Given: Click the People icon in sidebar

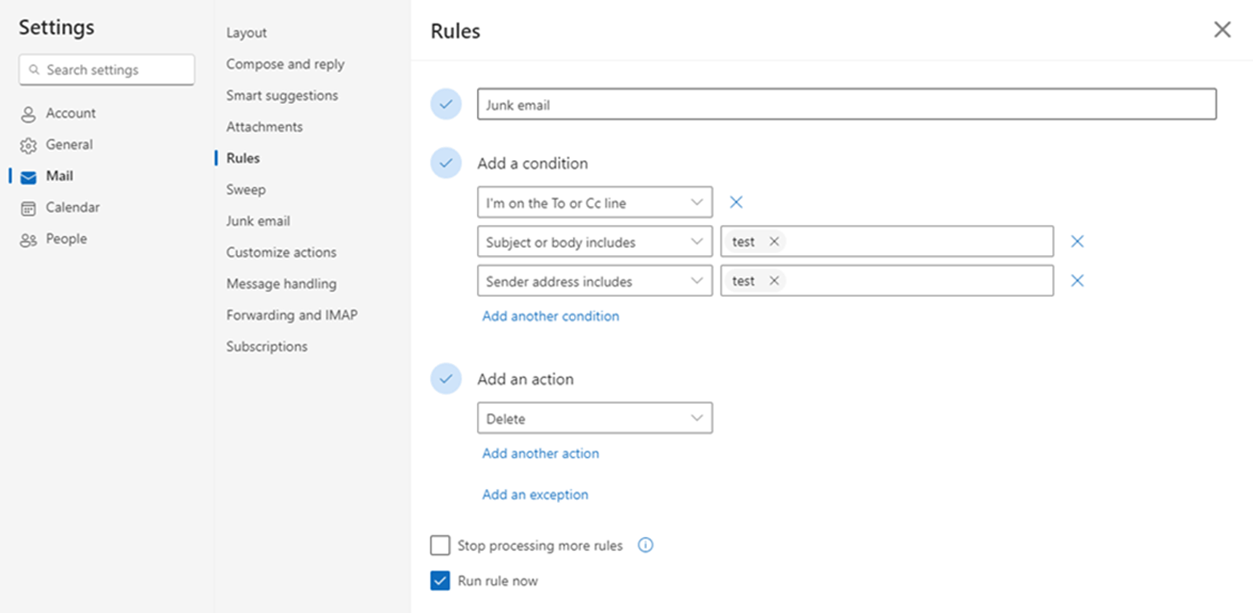Looking at the screenshot, I should click(x=28, y=240).
